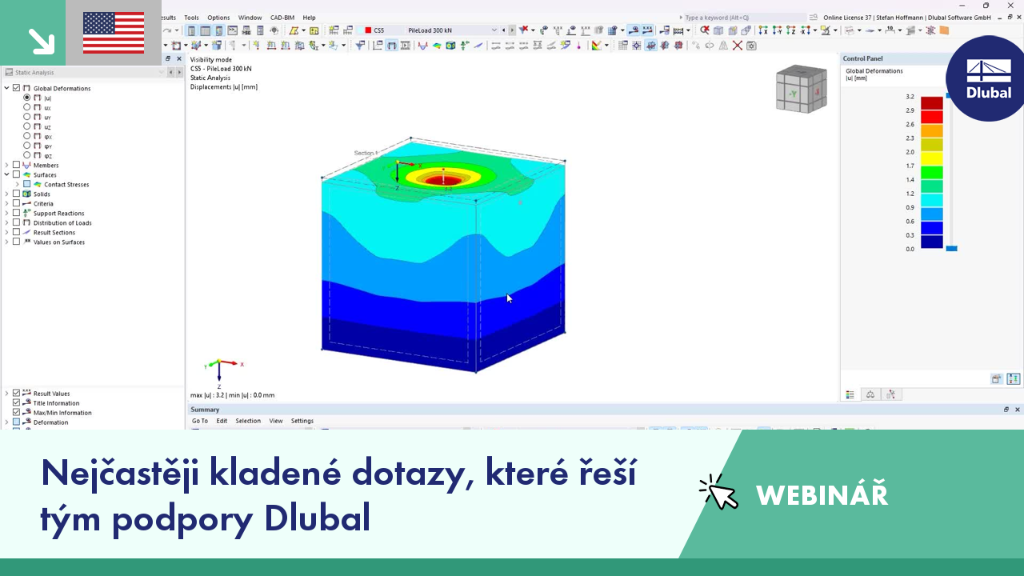The height and width of the screenshot is (576, 1024).
Task: Enable the Solids results checkbox
Action: click(16, 194)
